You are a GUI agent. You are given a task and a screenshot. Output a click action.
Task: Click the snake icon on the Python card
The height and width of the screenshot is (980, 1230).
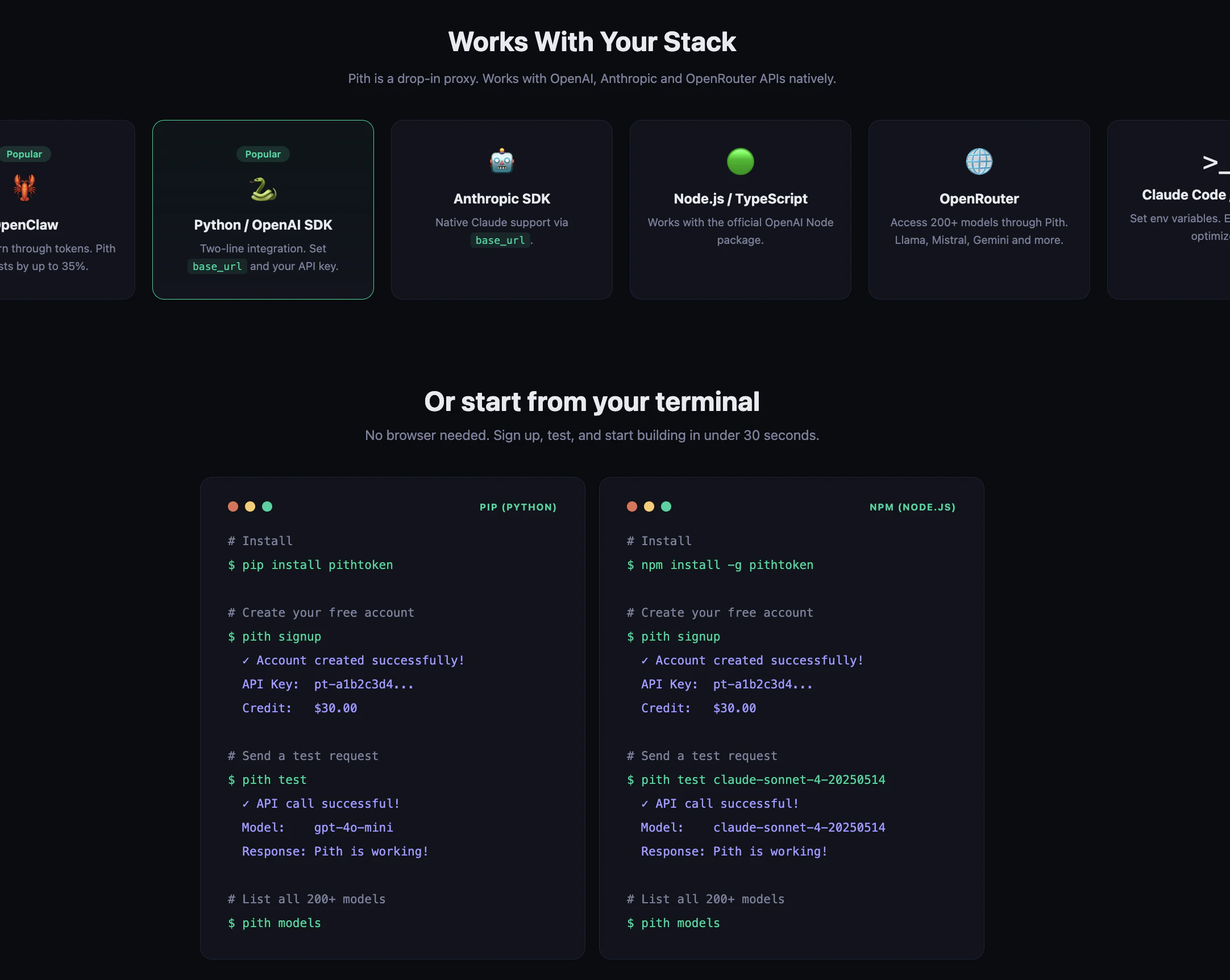coord(263,190)
